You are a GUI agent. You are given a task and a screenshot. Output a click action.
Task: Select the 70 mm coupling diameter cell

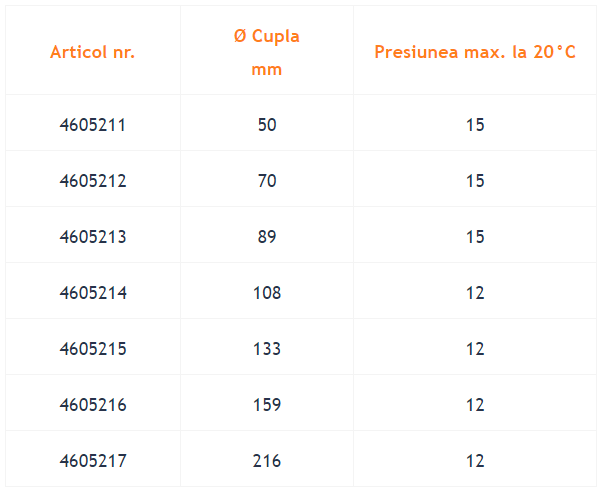[x=267, y=181]
